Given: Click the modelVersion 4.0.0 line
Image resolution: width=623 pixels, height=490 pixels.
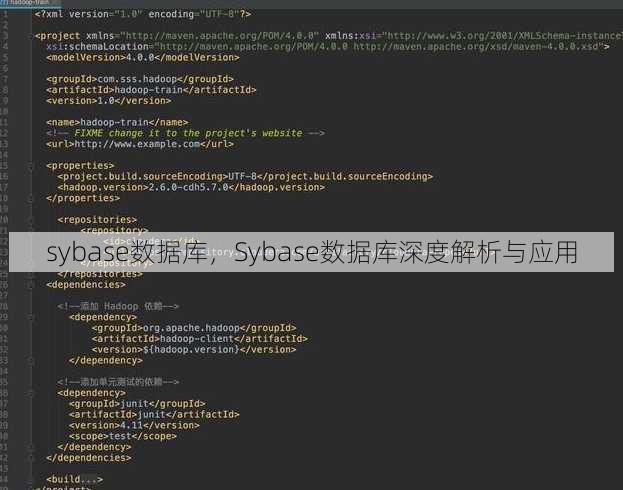Looking at the screenshot, I should (x=143, y=58).
